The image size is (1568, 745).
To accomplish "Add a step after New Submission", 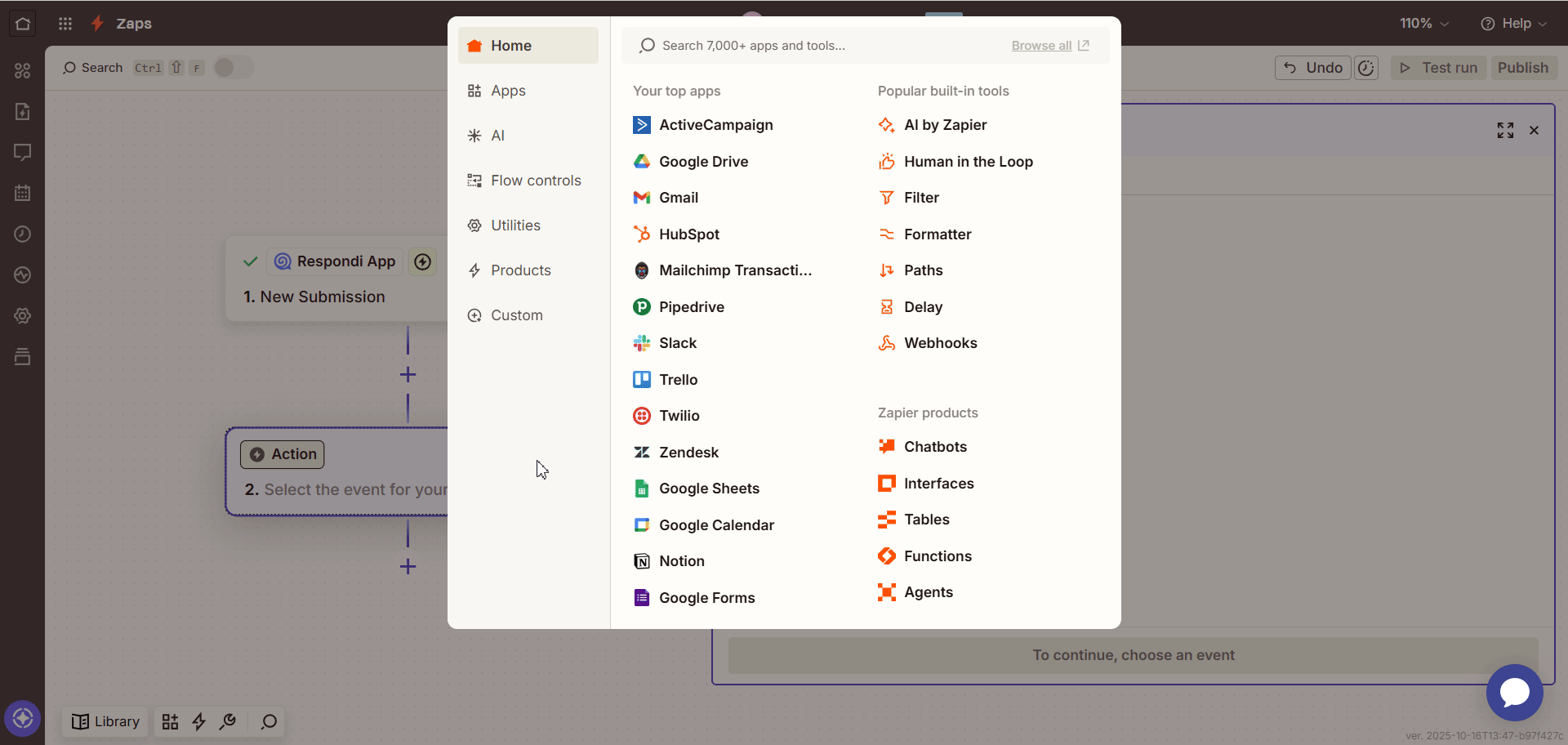I will pyautogui.click(x=408, y=375).
